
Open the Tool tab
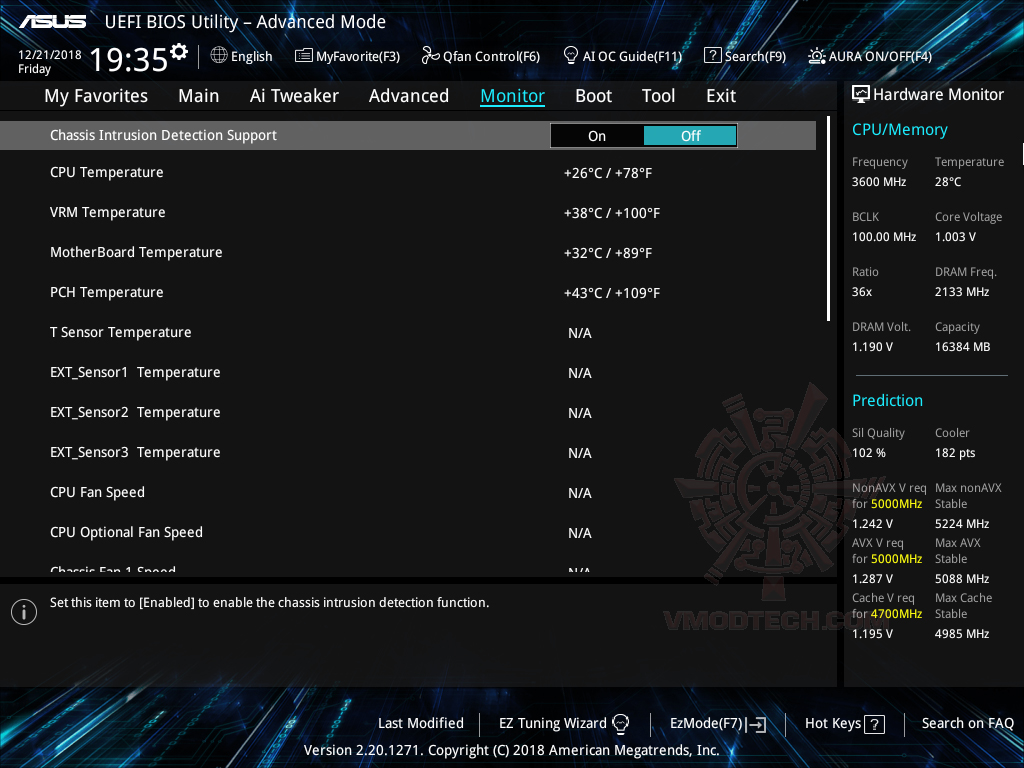point(658,96)
